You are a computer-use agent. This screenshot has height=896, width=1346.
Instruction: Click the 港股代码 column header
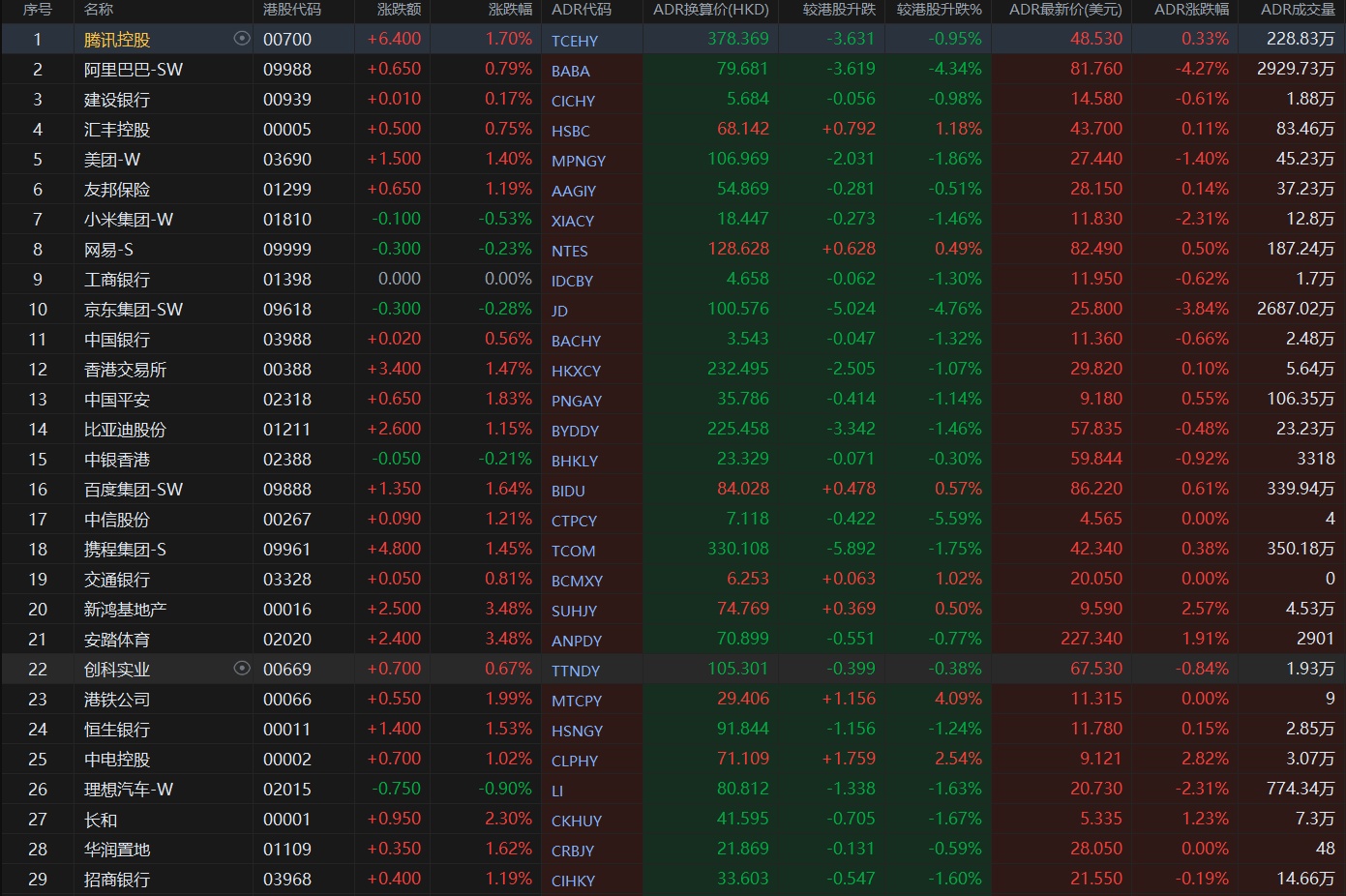click(291, 10)
